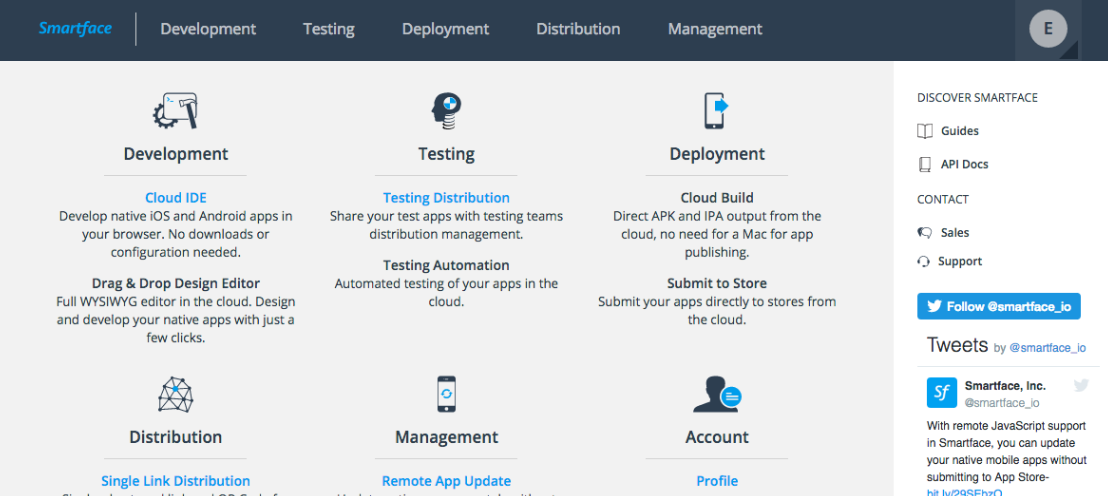Click the Management phone sync icon
1108x496 pixels.
pos(446,394)
